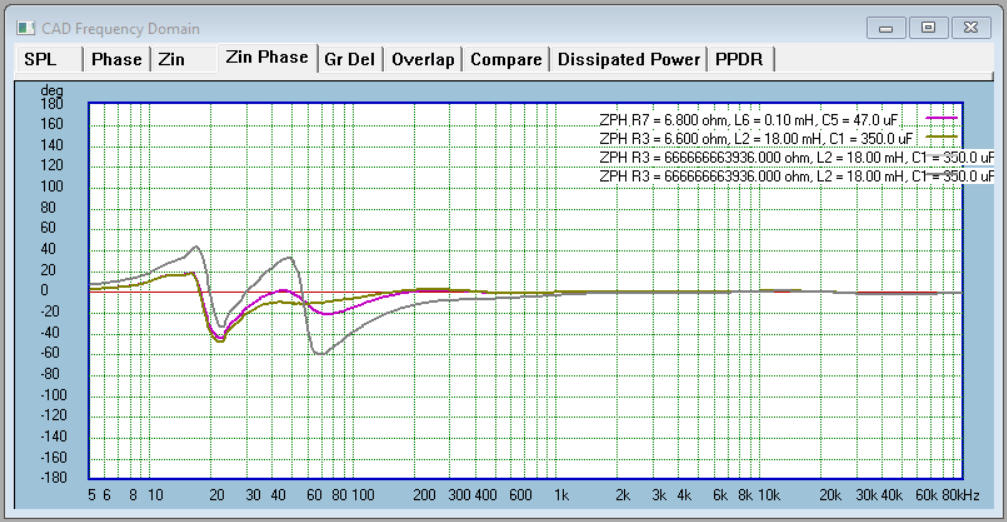Click the CAD Frequency Domain title text
This screenshot has height=522, width=1007.
121,29
